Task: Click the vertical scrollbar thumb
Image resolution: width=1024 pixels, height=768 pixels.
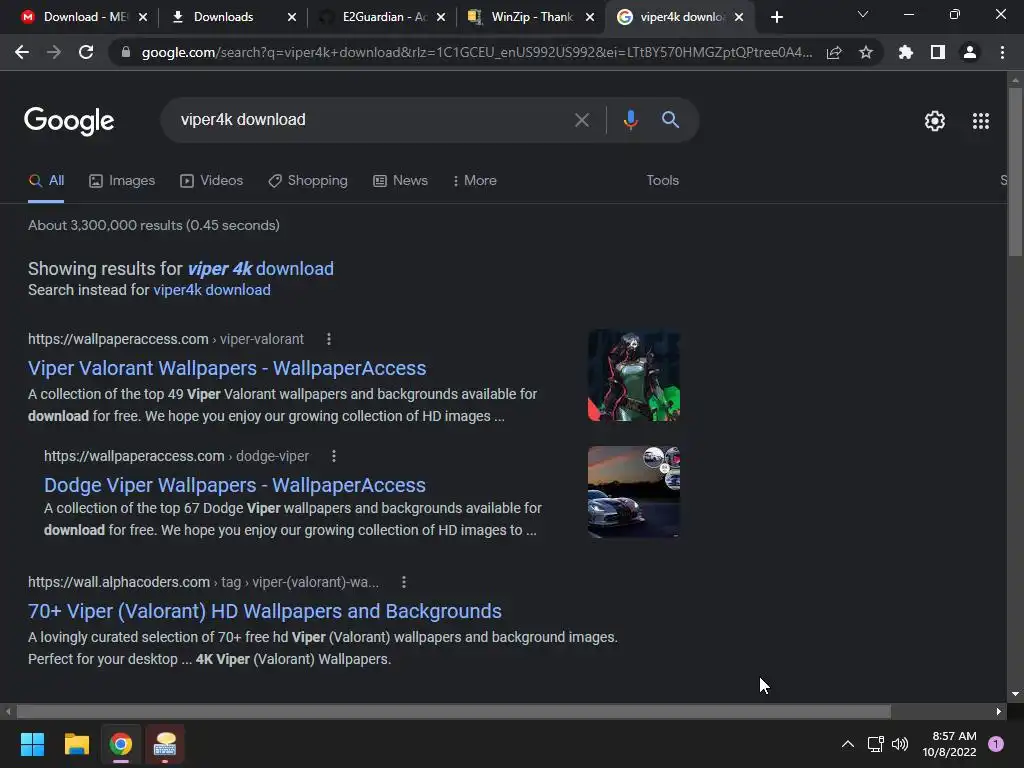Action: click(1015, 172)
